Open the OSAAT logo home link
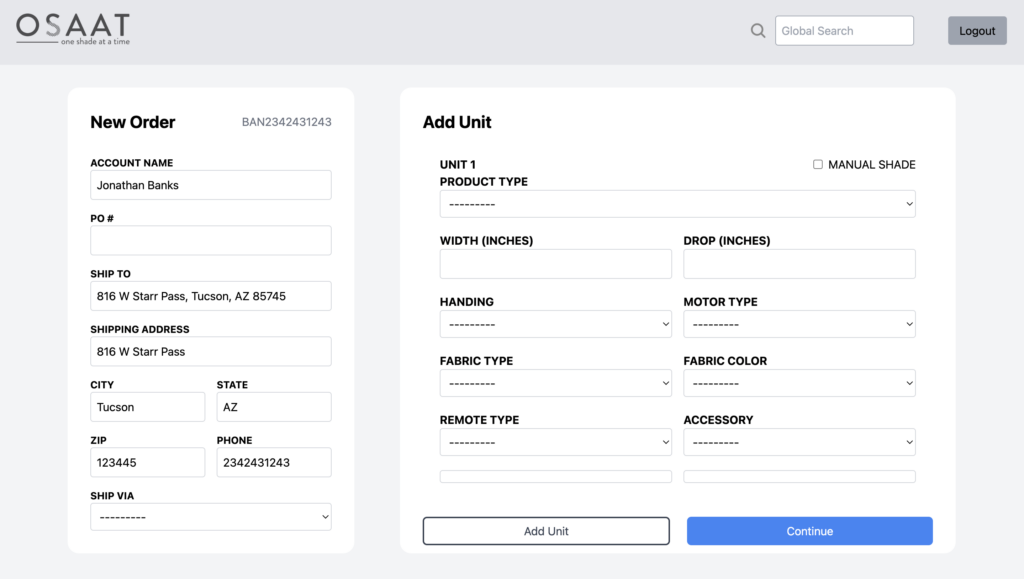Image resolution: width=1024 pixels, height=579 pixels. coord(73,29)
